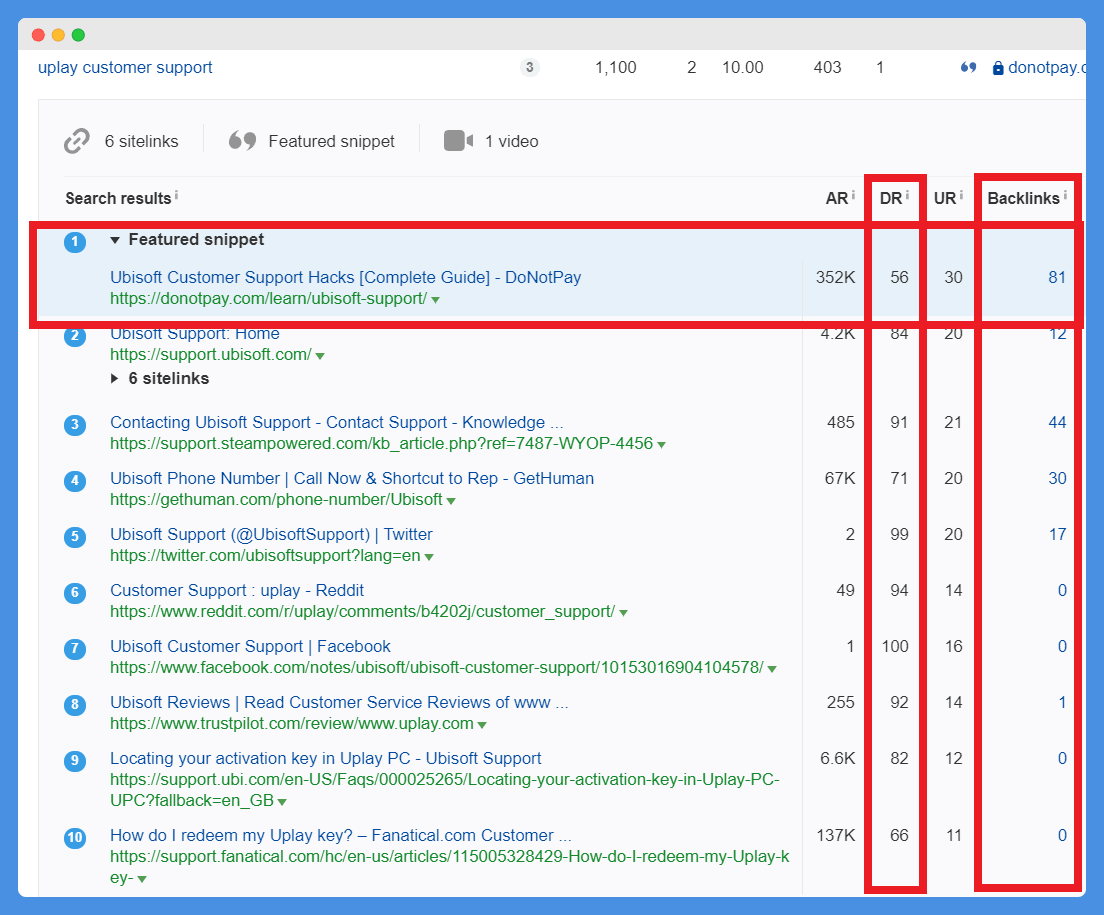The width and height of the screenshot is (1104, 915).
Task: Click the info icon next to Search results
Action: 176,195
